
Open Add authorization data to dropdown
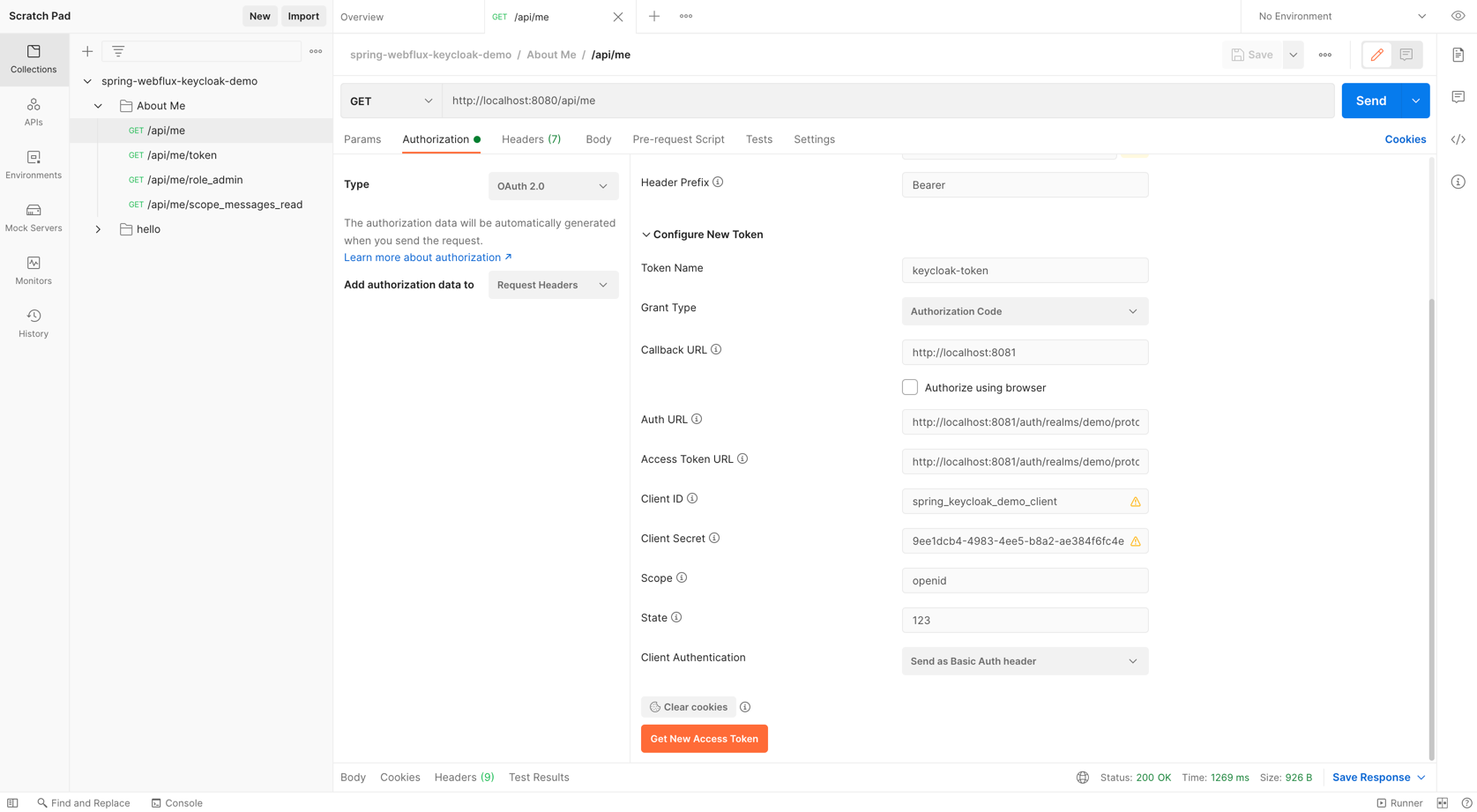554,285
